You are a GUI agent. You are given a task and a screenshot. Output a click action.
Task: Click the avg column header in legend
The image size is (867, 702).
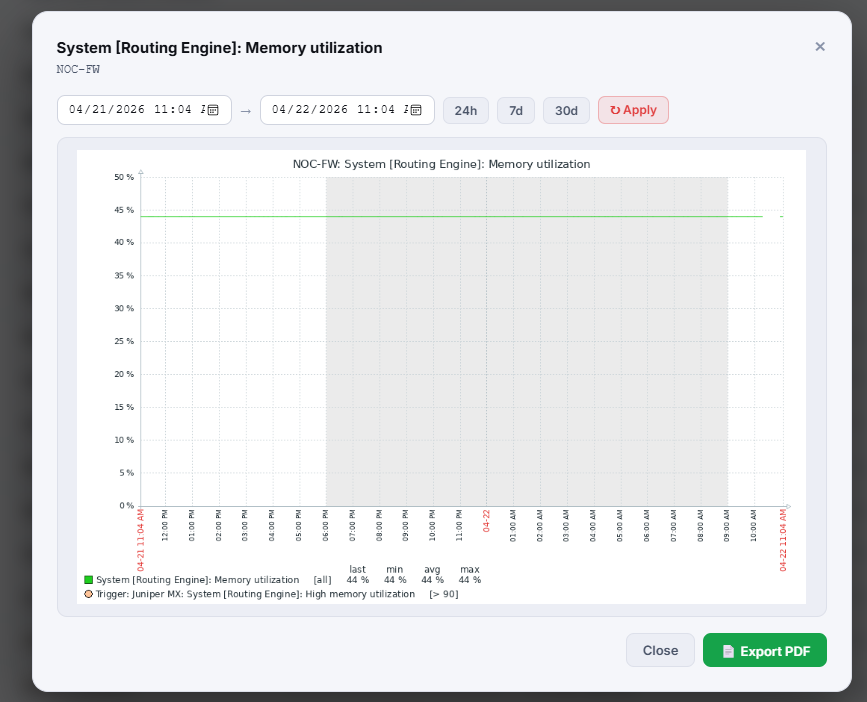click(432, 569)
